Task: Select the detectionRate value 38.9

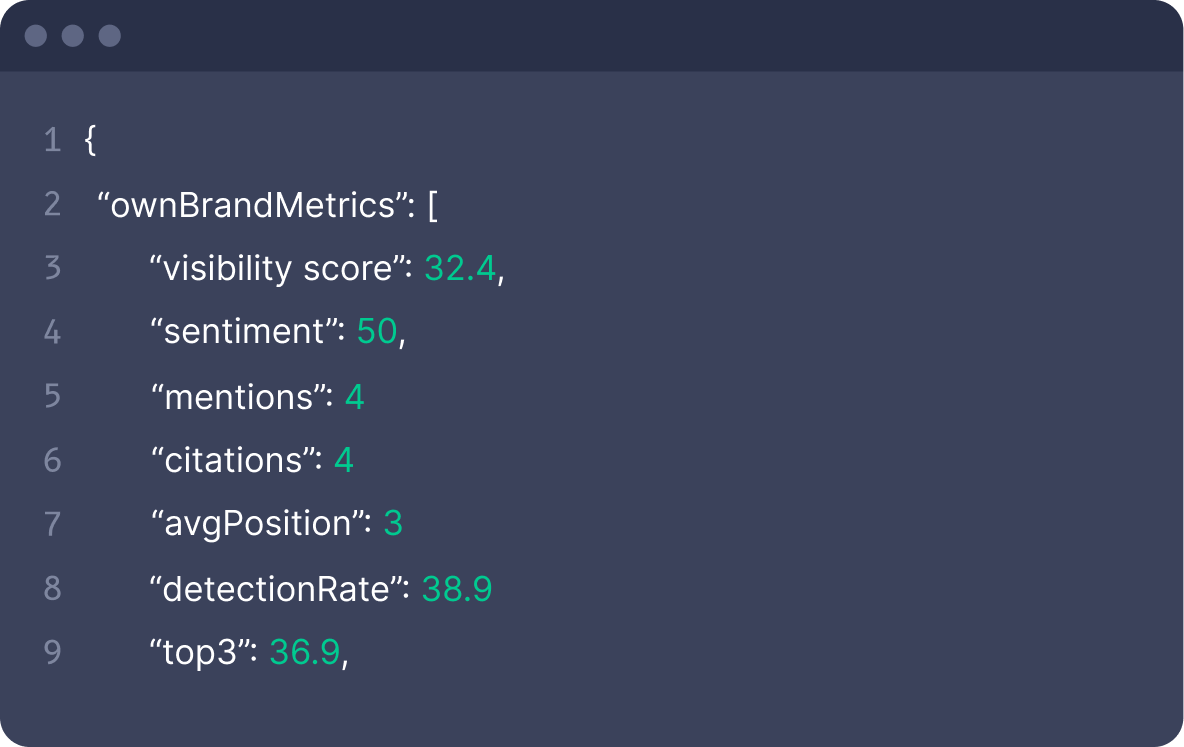Action: 457,589
